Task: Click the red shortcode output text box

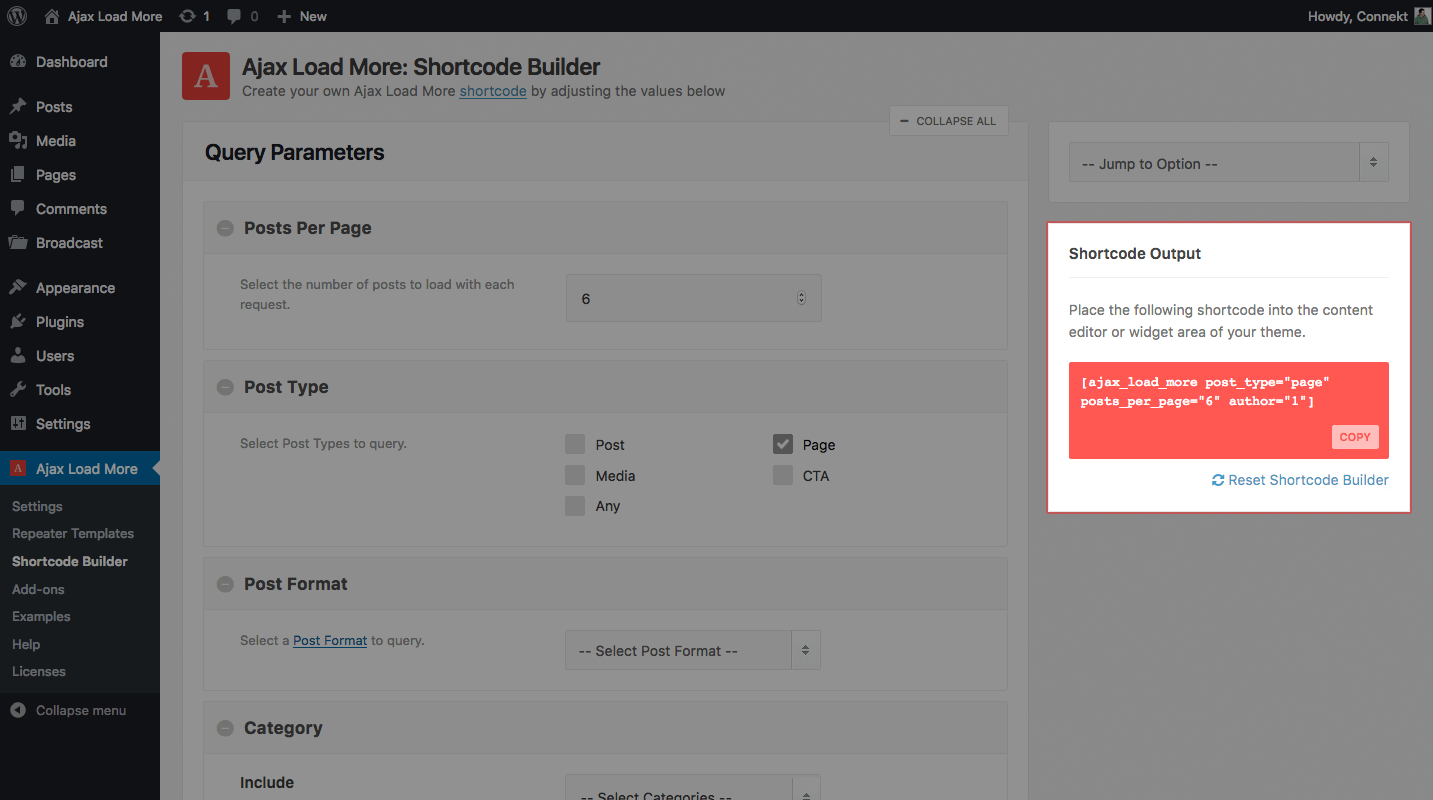Action: [x=1229, y=410]
